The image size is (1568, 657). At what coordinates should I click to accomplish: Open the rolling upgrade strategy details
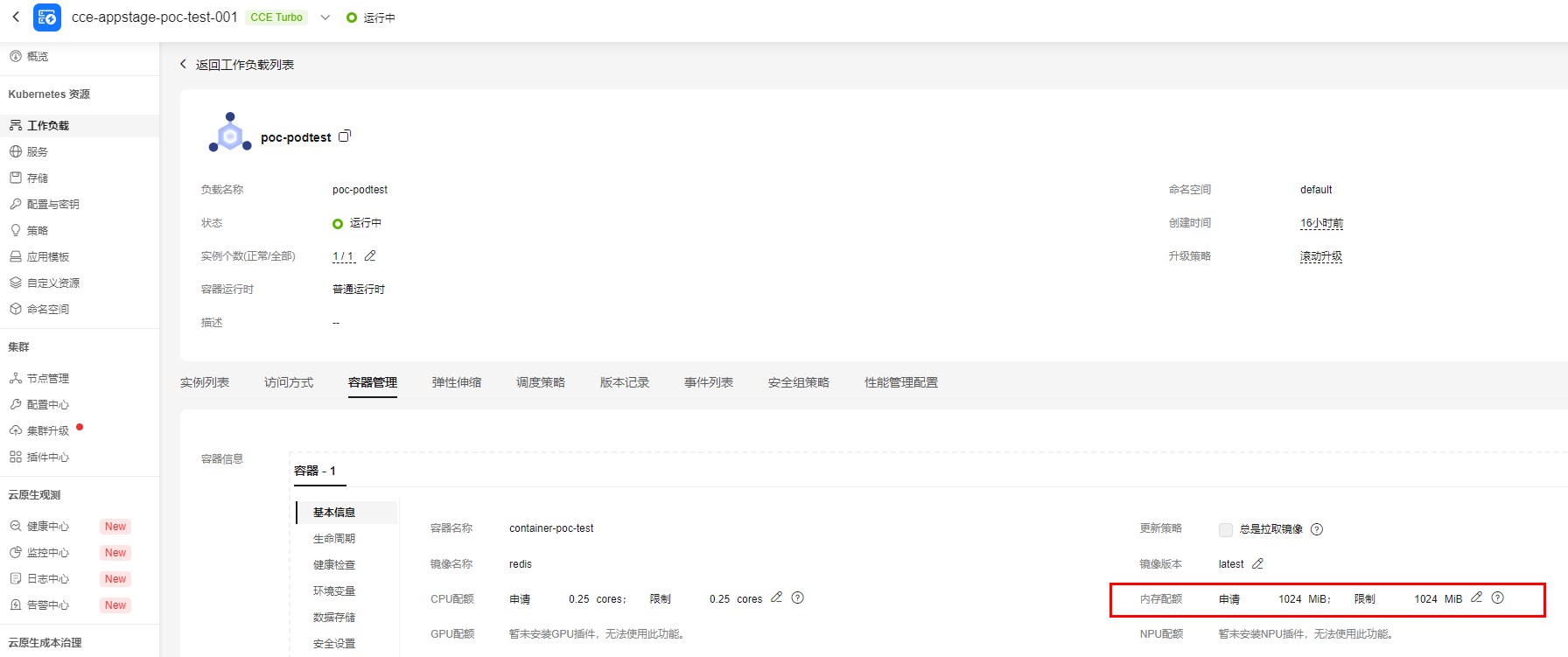[x=1320, y=256]
